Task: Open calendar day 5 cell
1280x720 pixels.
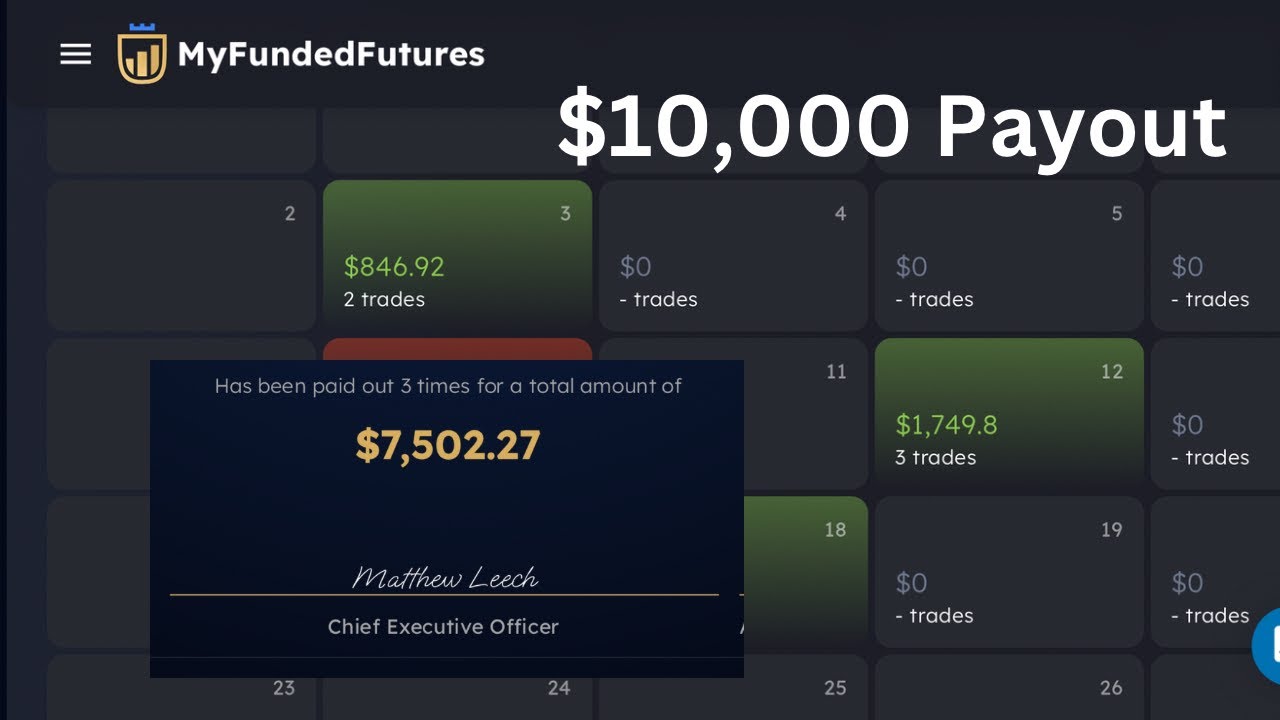Action: (1009, 255)
